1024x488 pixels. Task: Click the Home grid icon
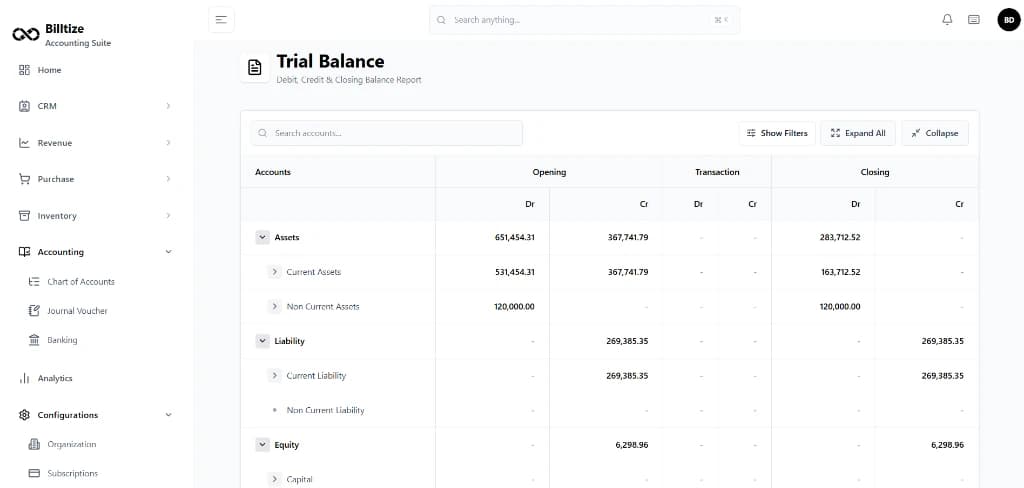pos(24,70)
